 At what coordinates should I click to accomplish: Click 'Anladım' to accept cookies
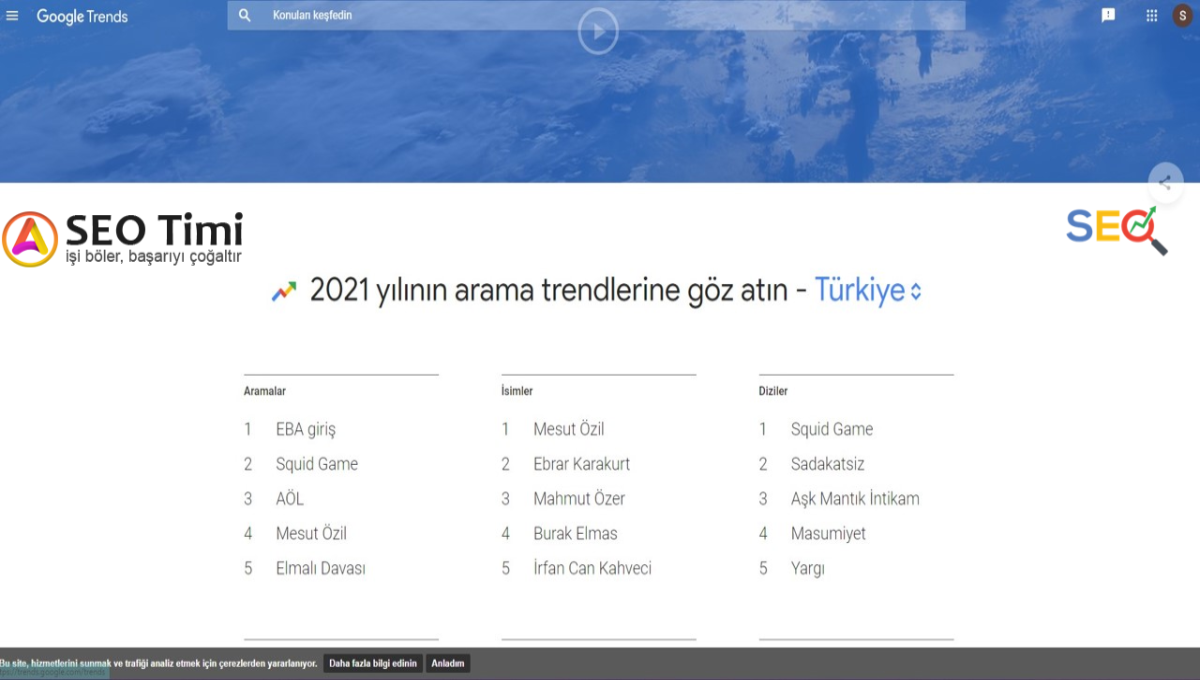click(x=448, y=663)
